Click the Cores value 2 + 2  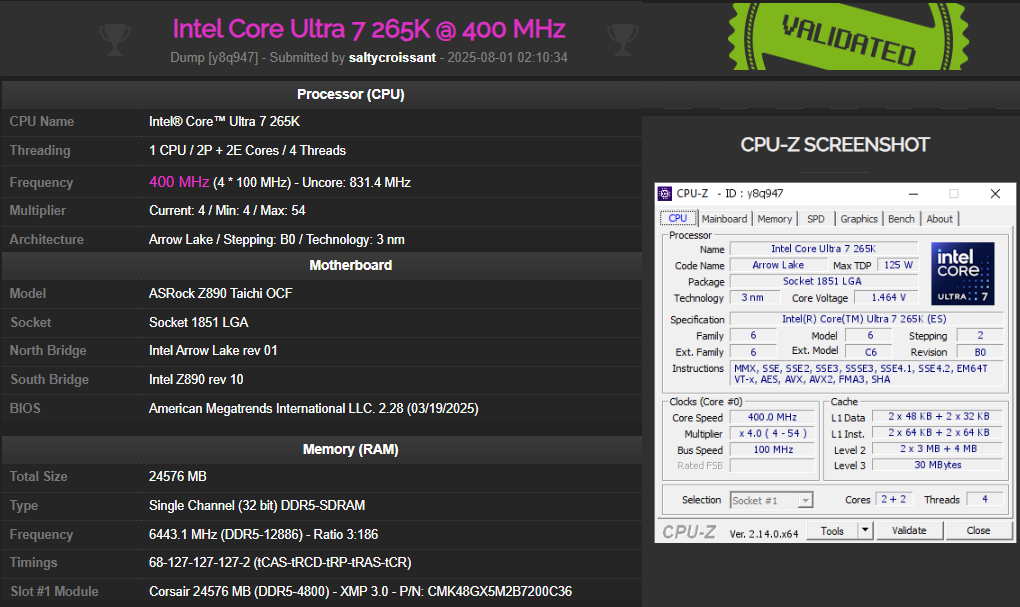click(x=894, y=499)
